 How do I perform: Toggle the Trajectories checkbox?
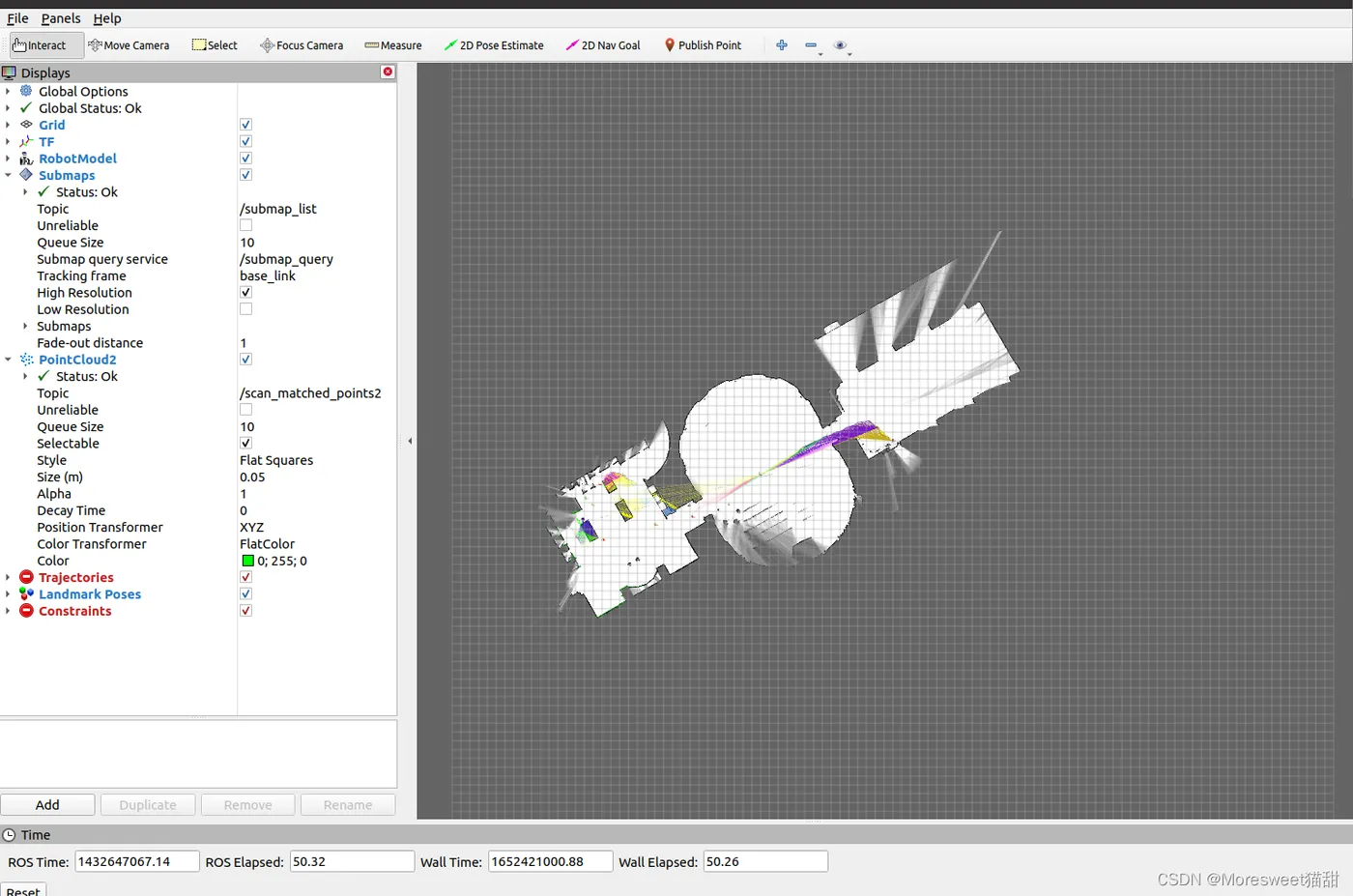[x=245, y=577]
